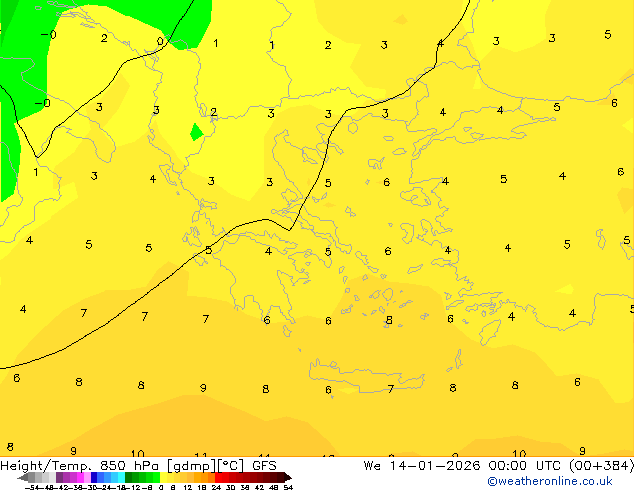This screenshot has height=490, width=634.
Task: Choose the yellow swatch in the color bar
Action: 168,477
